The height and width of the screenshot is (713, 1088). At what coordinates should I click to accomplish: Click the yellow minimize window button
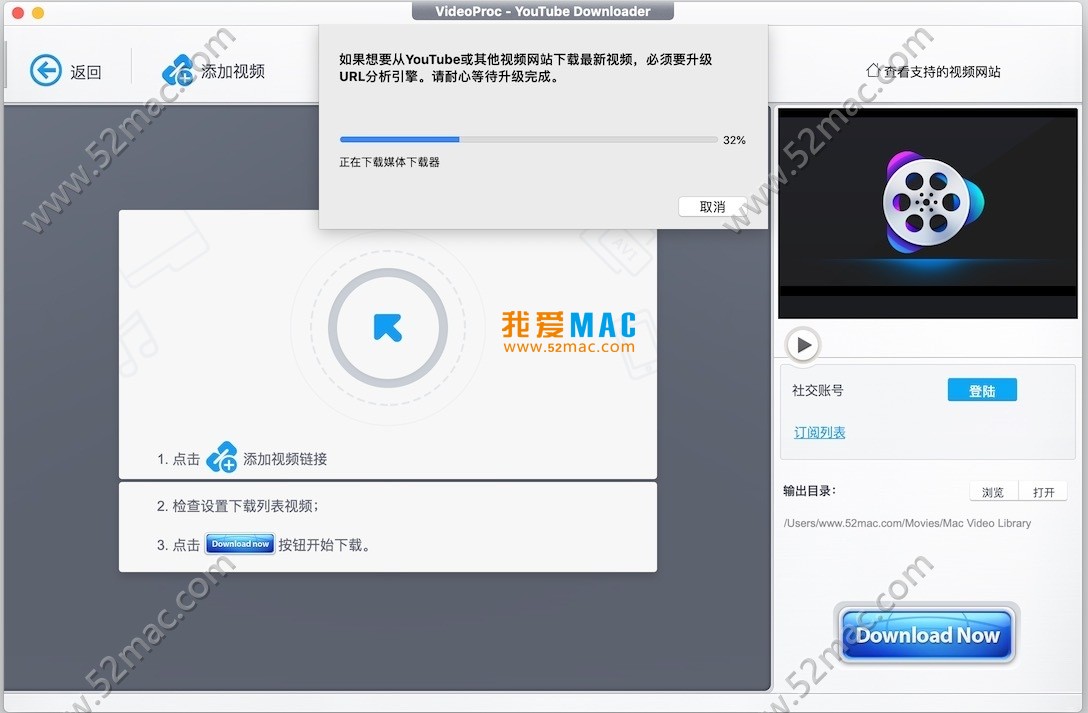38,12
